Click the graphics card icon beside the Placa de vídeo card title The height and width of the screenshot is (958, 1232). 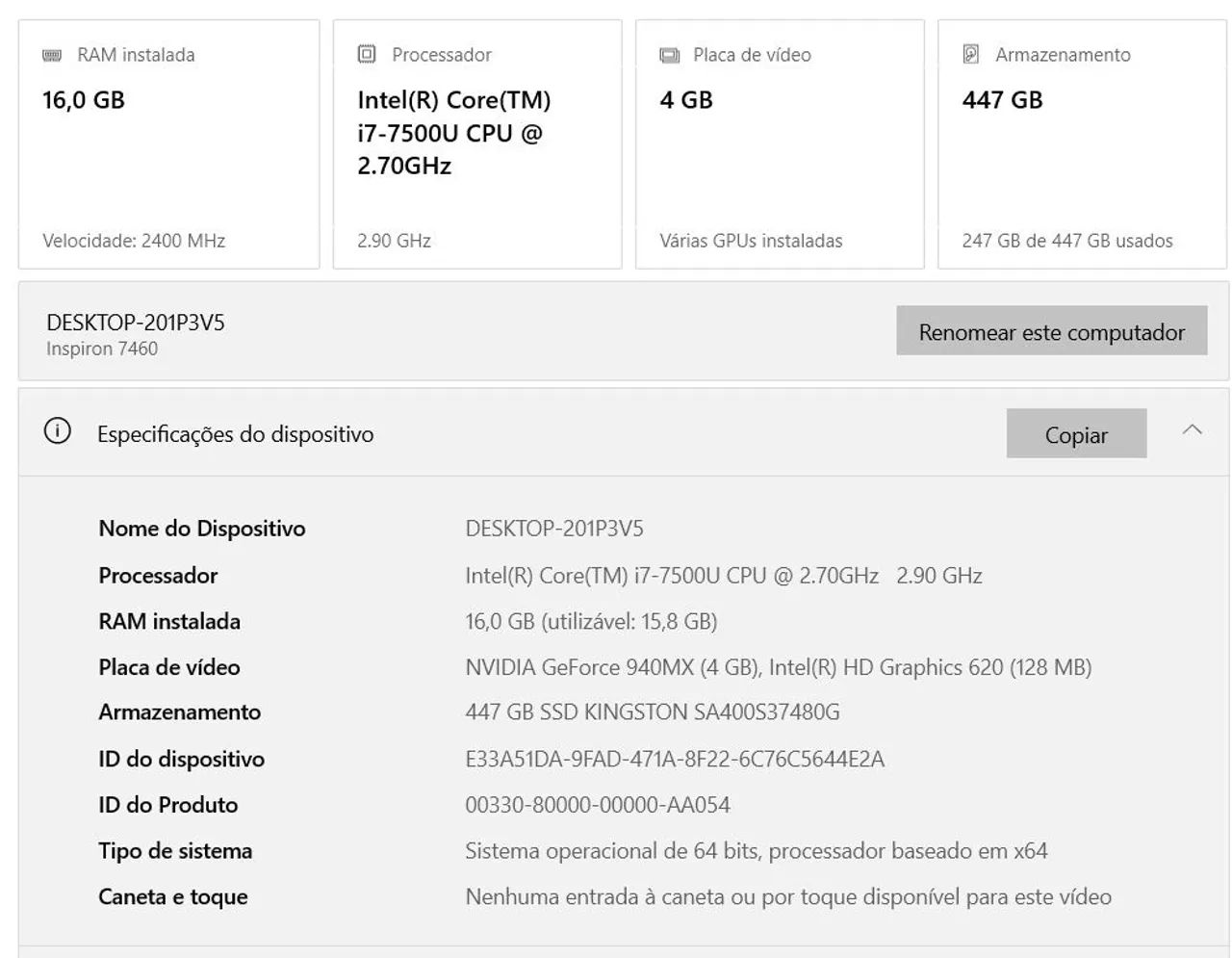[669, 55]
